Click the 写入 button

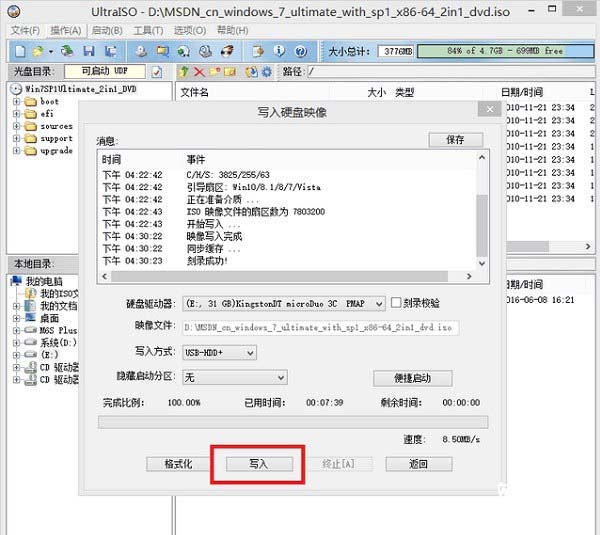(259, 464)
